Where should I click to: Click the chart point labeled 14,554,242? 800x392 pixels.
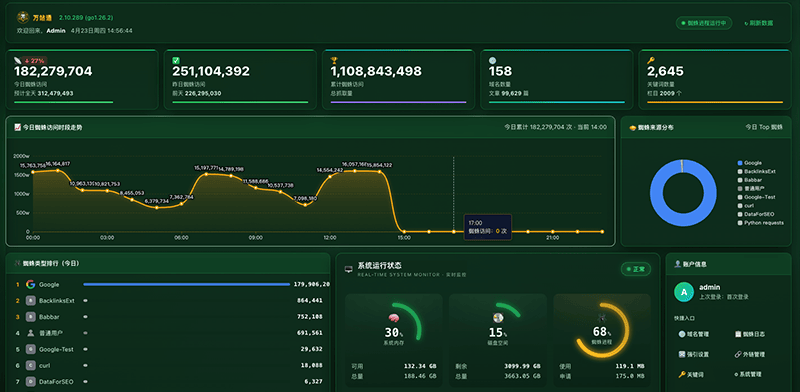tap(330, 177)
